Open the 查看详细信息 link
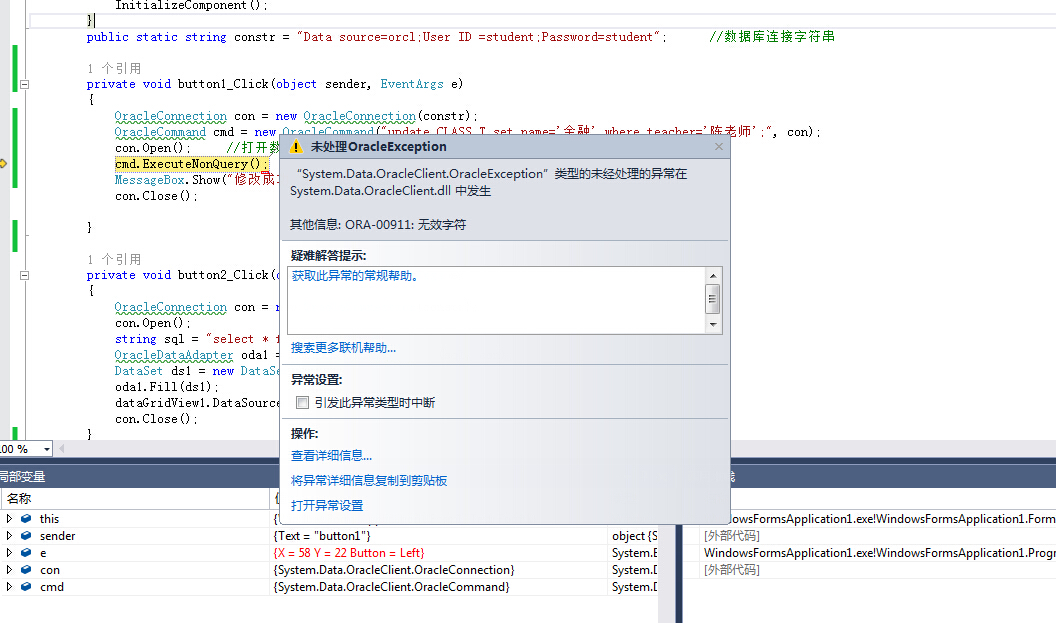This screenshot has height=623, width=1056. (x=331, y=456)
